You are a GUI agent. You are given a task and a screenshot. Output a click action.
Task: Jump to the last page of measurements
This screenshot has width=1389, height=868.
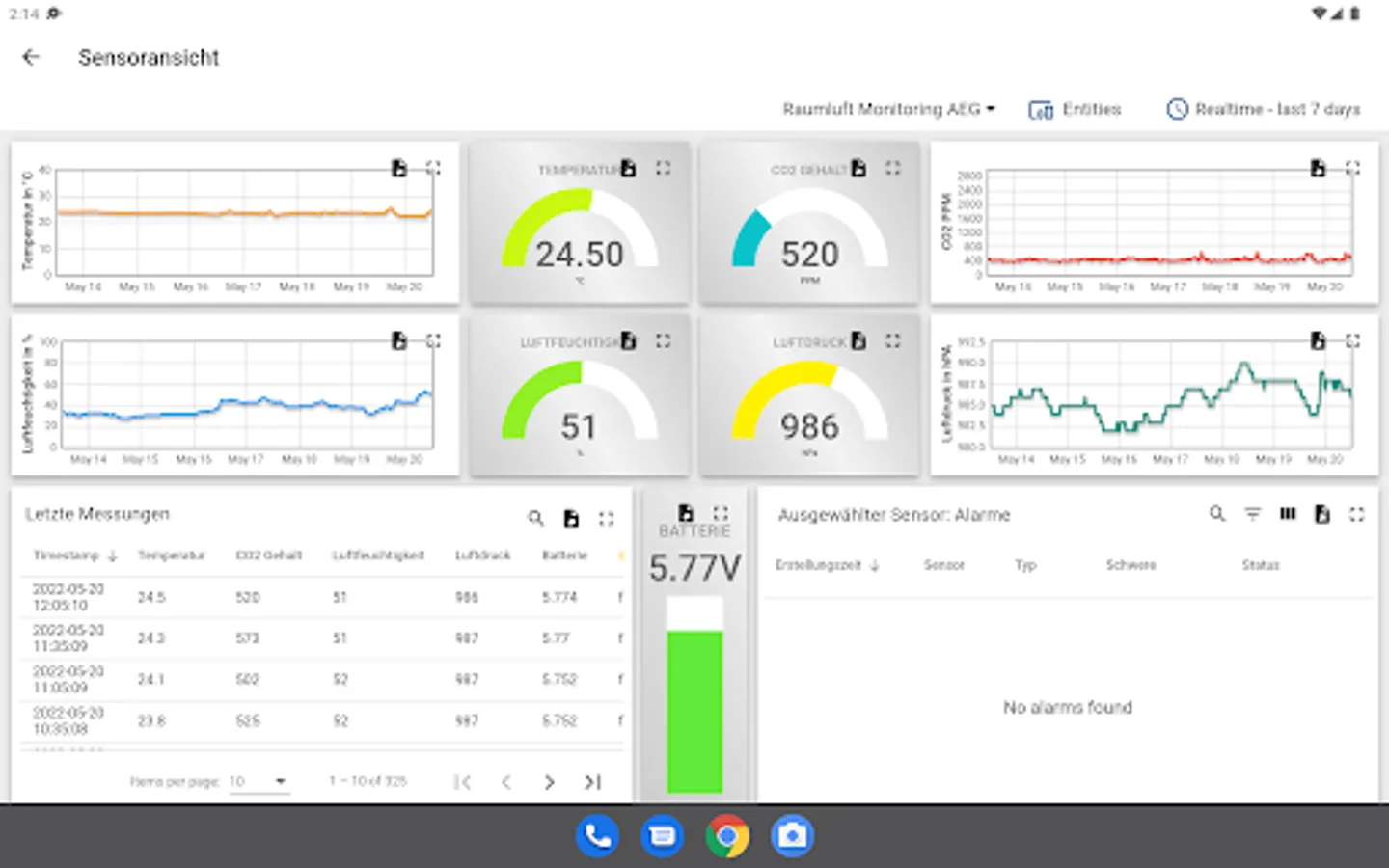pos(593,782)
